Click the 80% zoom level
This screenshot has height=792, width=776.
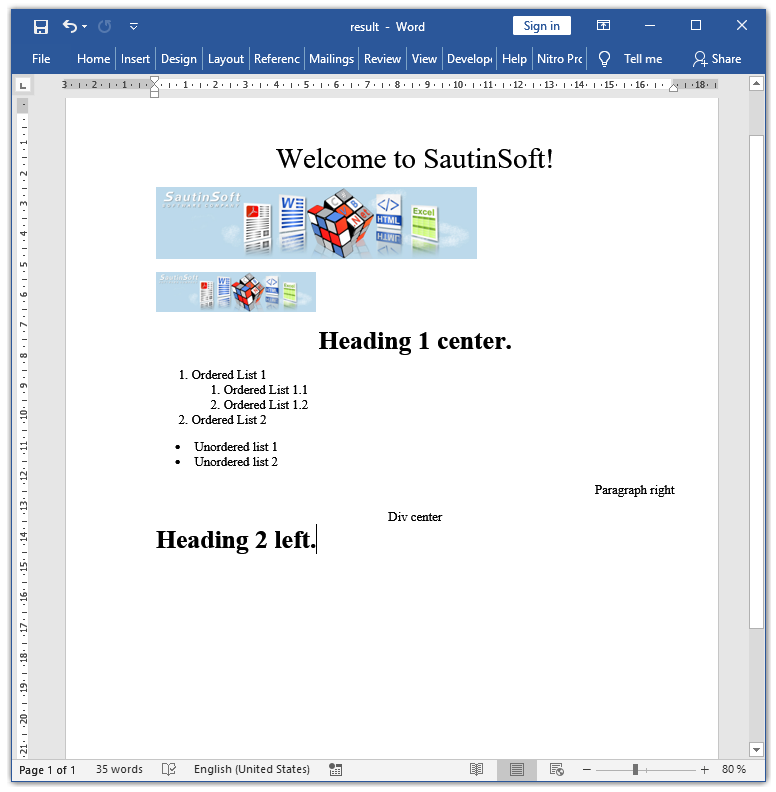[x=733, y=770]
